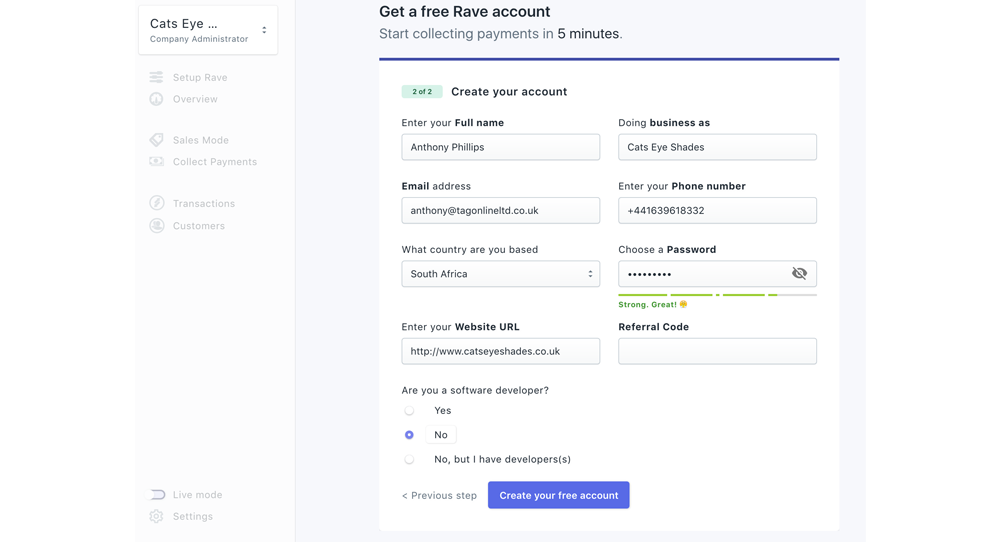Open the country dropdown showing South Africa
The height and width of the screenshot is (542, 1000).
pos(500,274)
